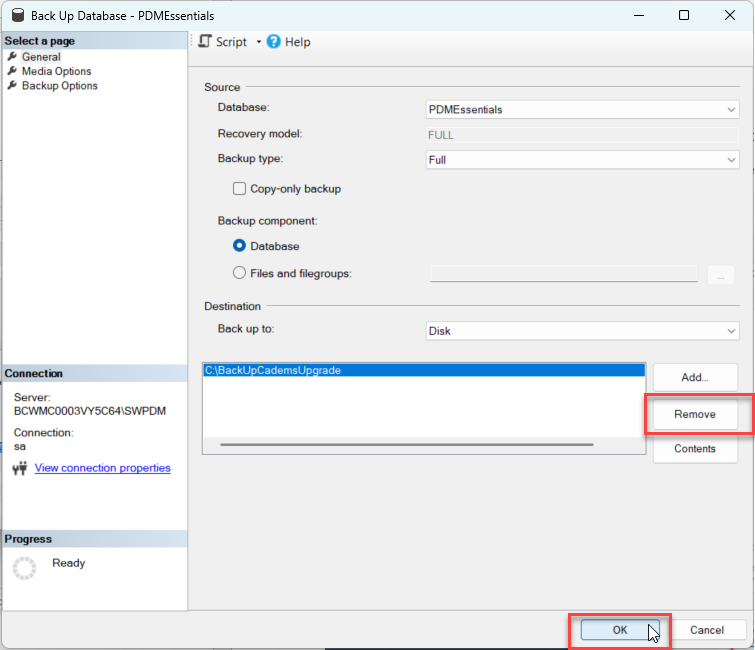Image resolution: width=755 pixels, height=650 pixels.
Task: Open the Media Options page
Action: [56, 71]
